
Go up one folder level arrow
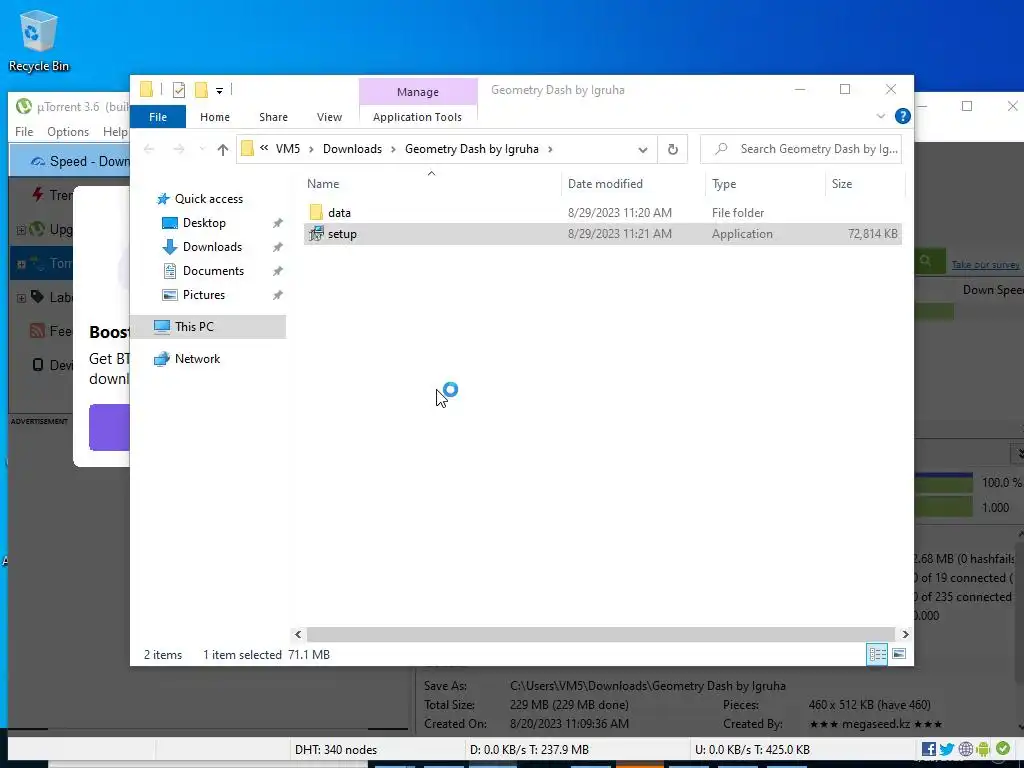(x=223, y=150)
